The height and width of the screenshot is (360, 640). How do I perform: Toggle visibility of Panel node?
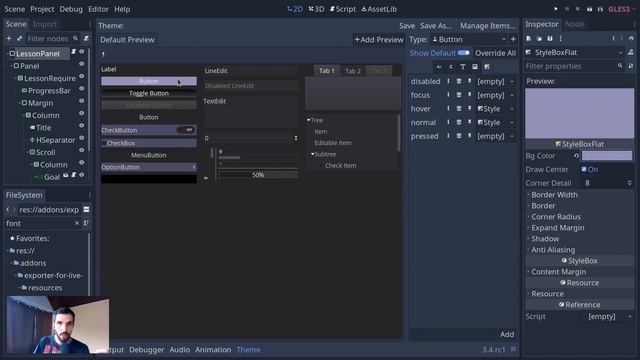(x=82, y=64)
